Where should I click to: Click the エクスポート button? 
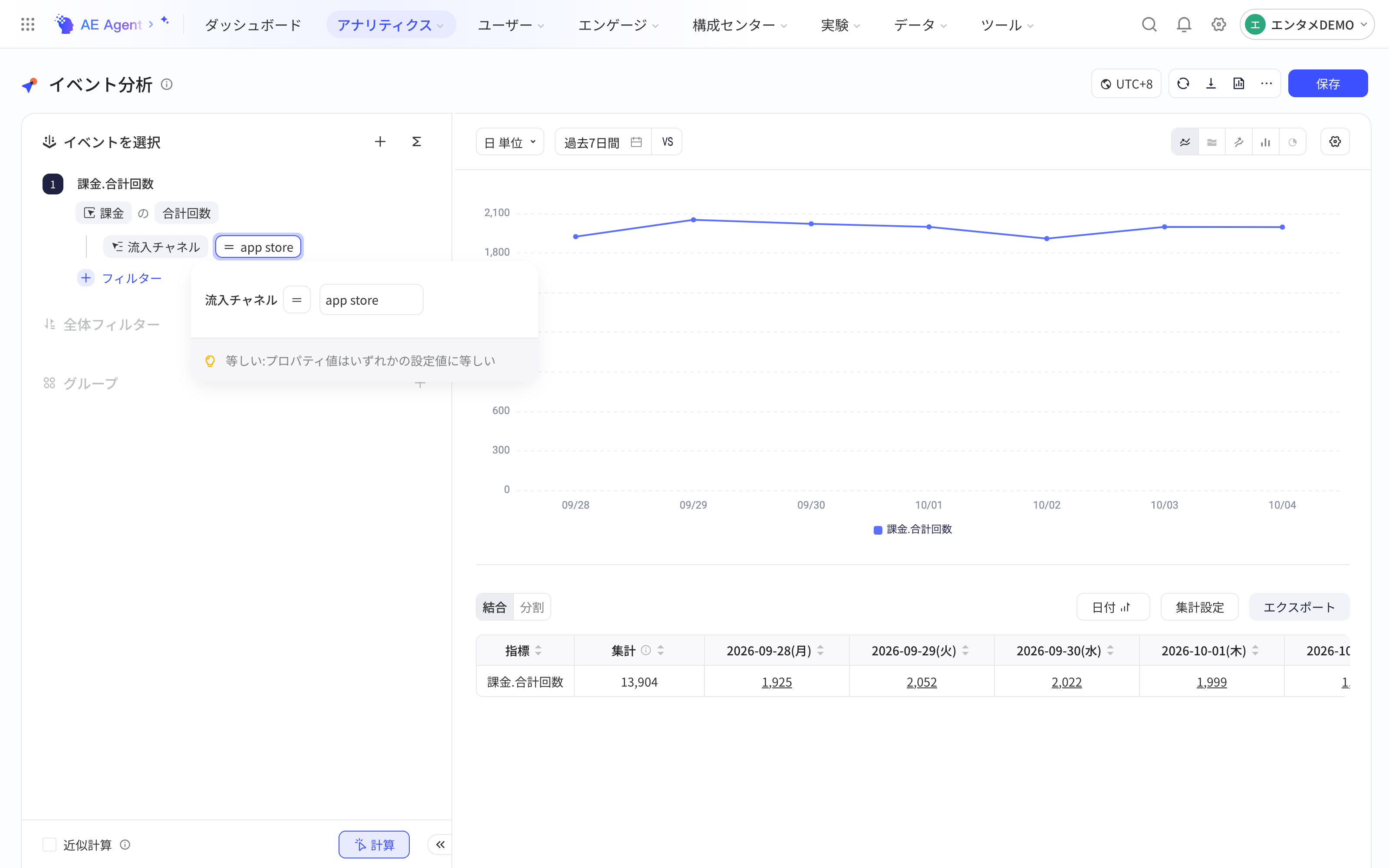click(x=1299, y=607)
